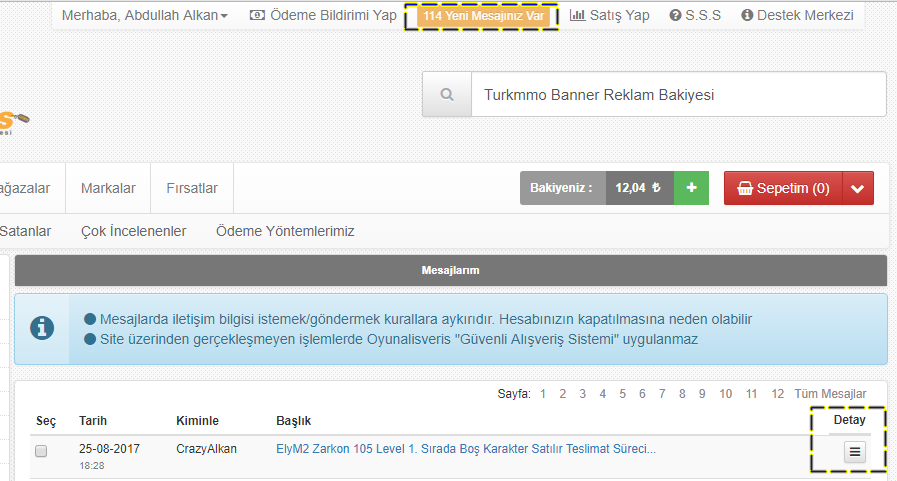Open the Merhaba, Abdullah Alkan account dropdown
This screenshot has width=897, height=481.
pos(144,15)
